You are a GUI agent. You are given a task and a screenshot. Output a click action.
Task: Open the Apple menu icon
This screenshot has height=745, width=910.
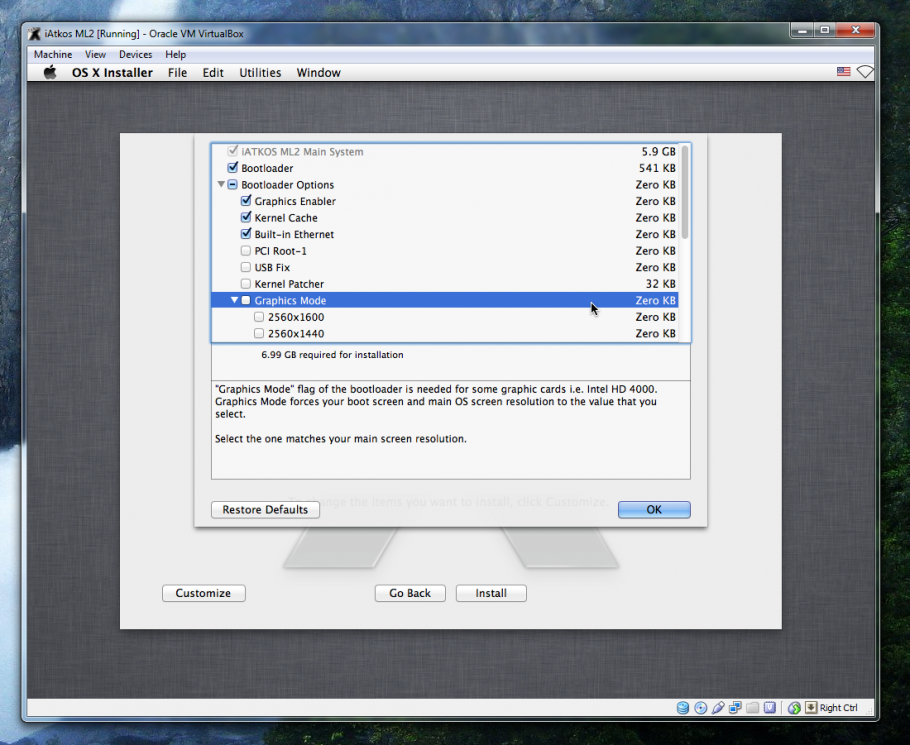[x=50, y=72]
